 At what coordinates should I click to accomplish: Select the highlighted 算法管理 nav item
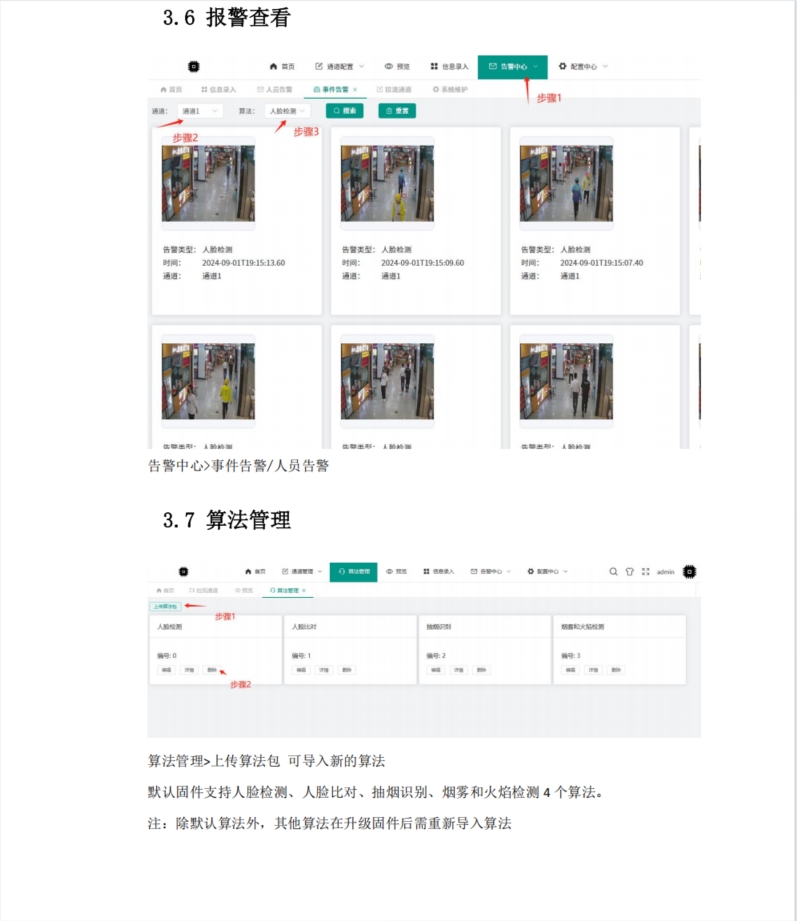(353, 572)
